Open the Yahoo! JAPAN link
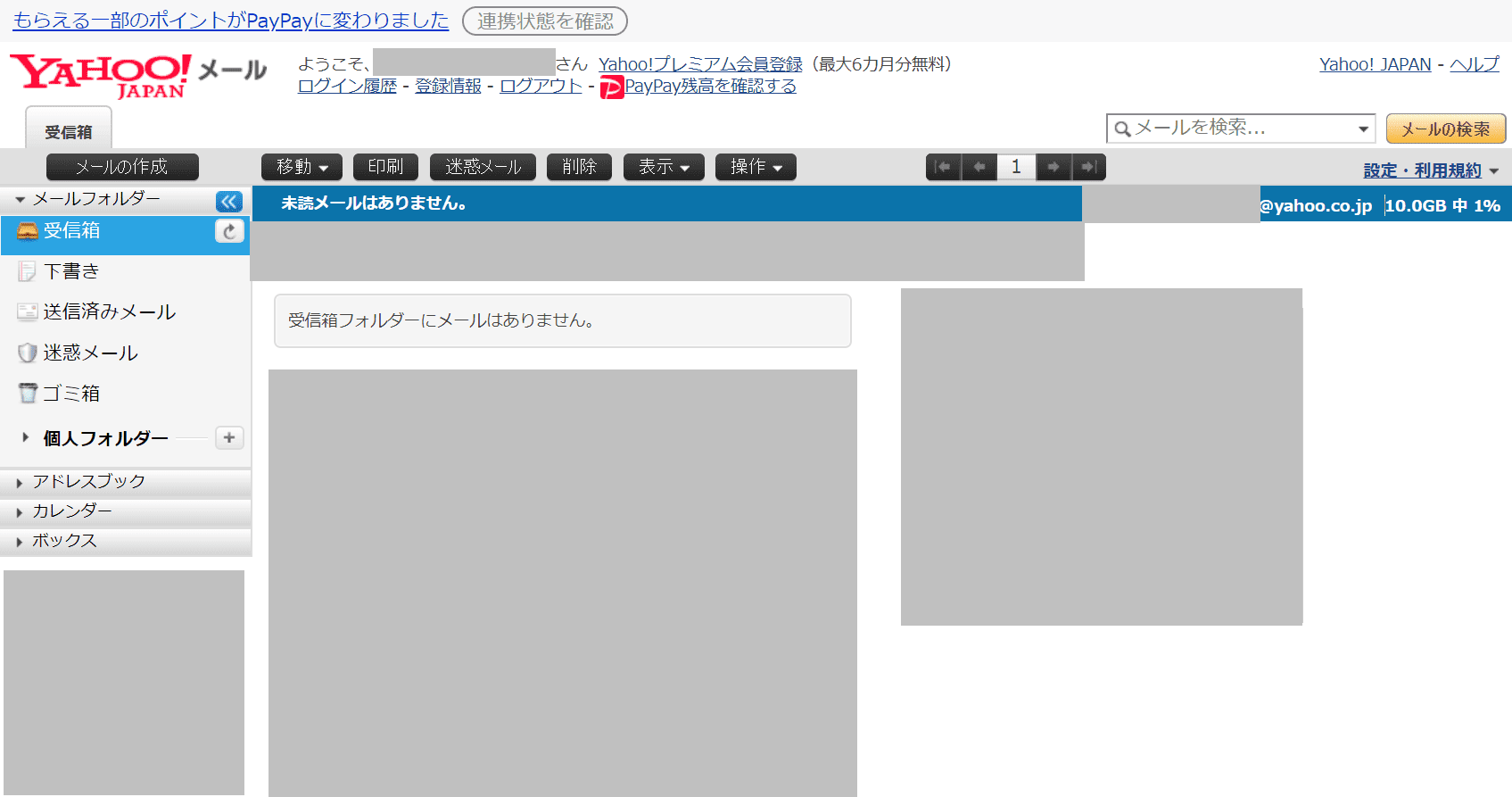This screenshot has width=1512, height=797. tap(1376, 64)
